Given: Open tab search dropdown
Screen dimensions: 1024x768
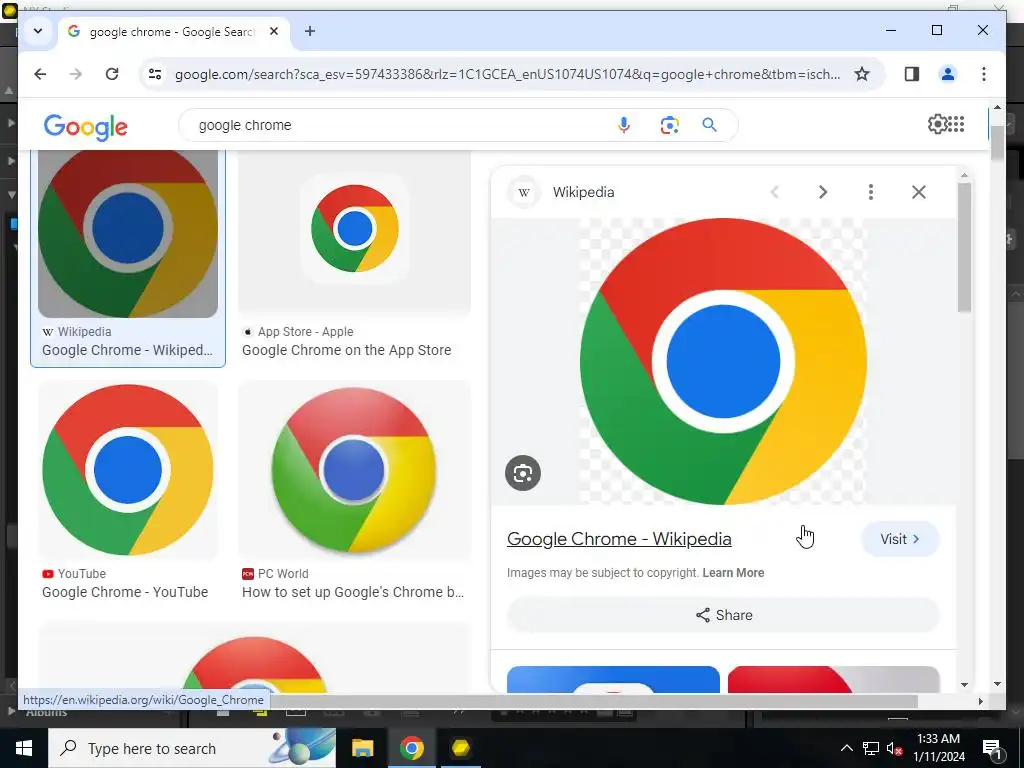Looking at the screenshot, I should coord(38,31).
